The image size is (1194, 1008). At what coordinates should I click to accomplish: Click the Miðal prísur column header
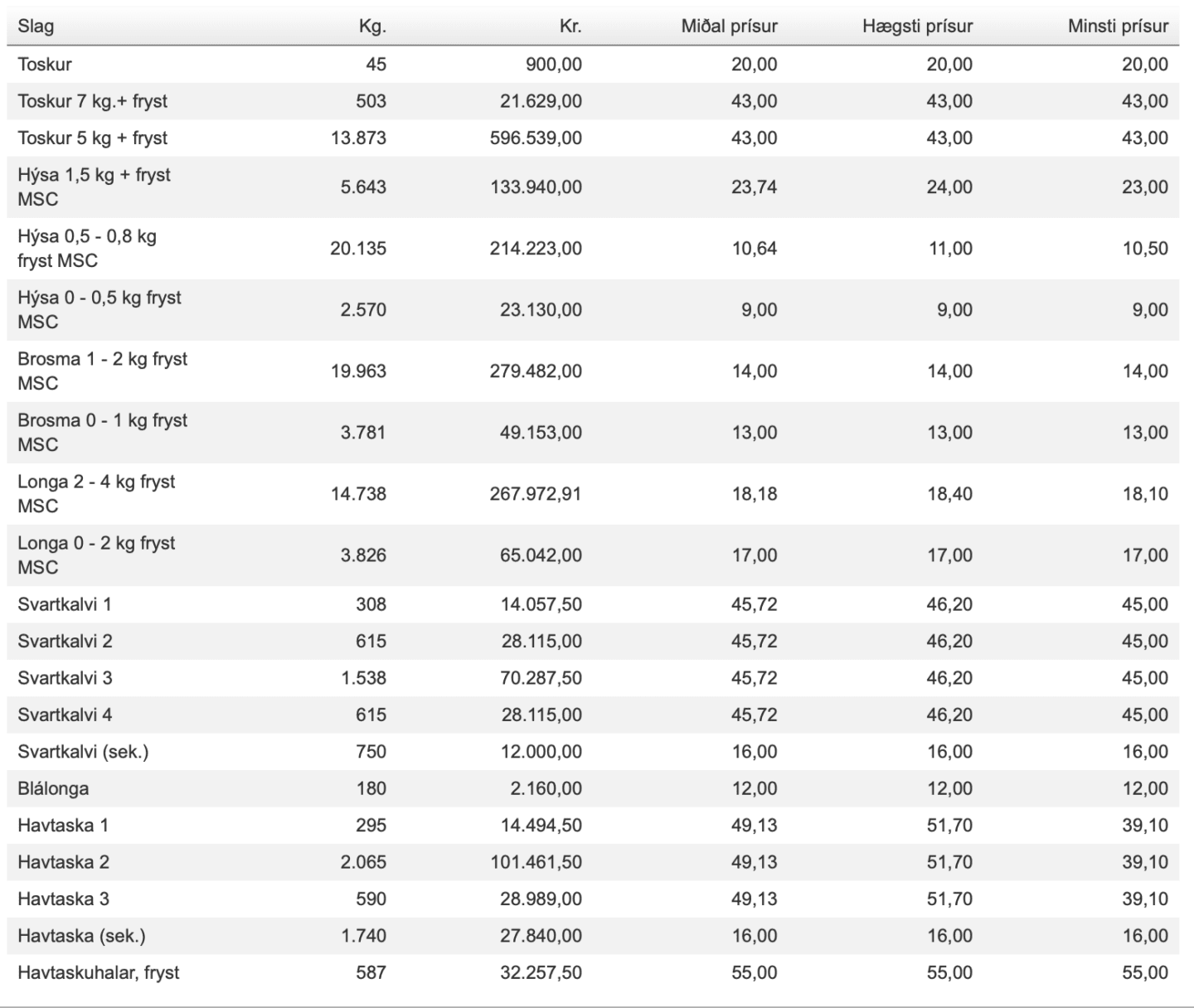pos(729,26)
